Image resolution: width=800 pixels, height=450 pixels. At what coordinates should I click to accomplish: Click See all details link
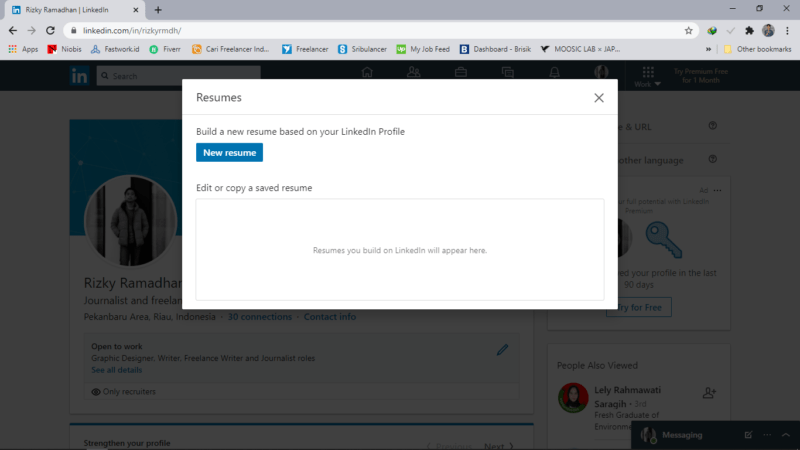[x=116, y=370]
